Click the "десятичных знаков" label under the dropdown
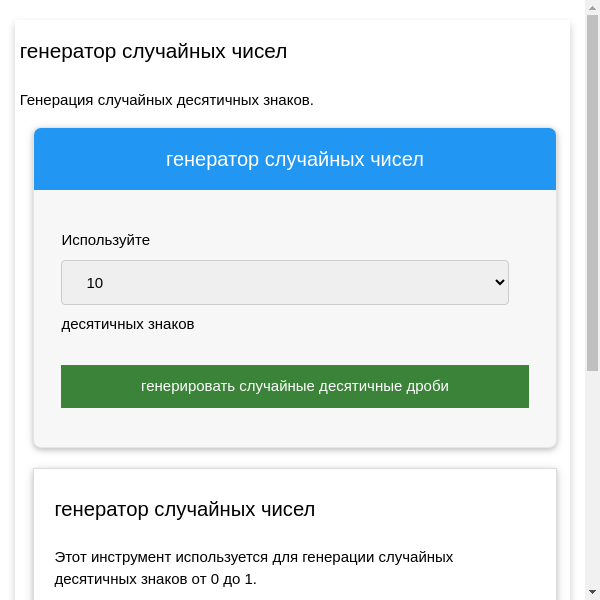600x600 pixels. point(128,324)
